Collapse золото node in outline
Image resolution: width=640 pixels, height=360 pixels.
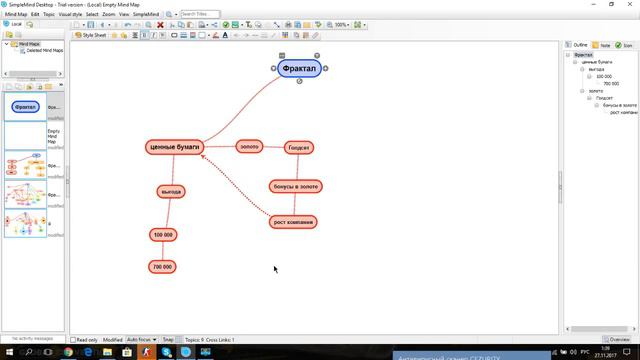click(582, 91)
